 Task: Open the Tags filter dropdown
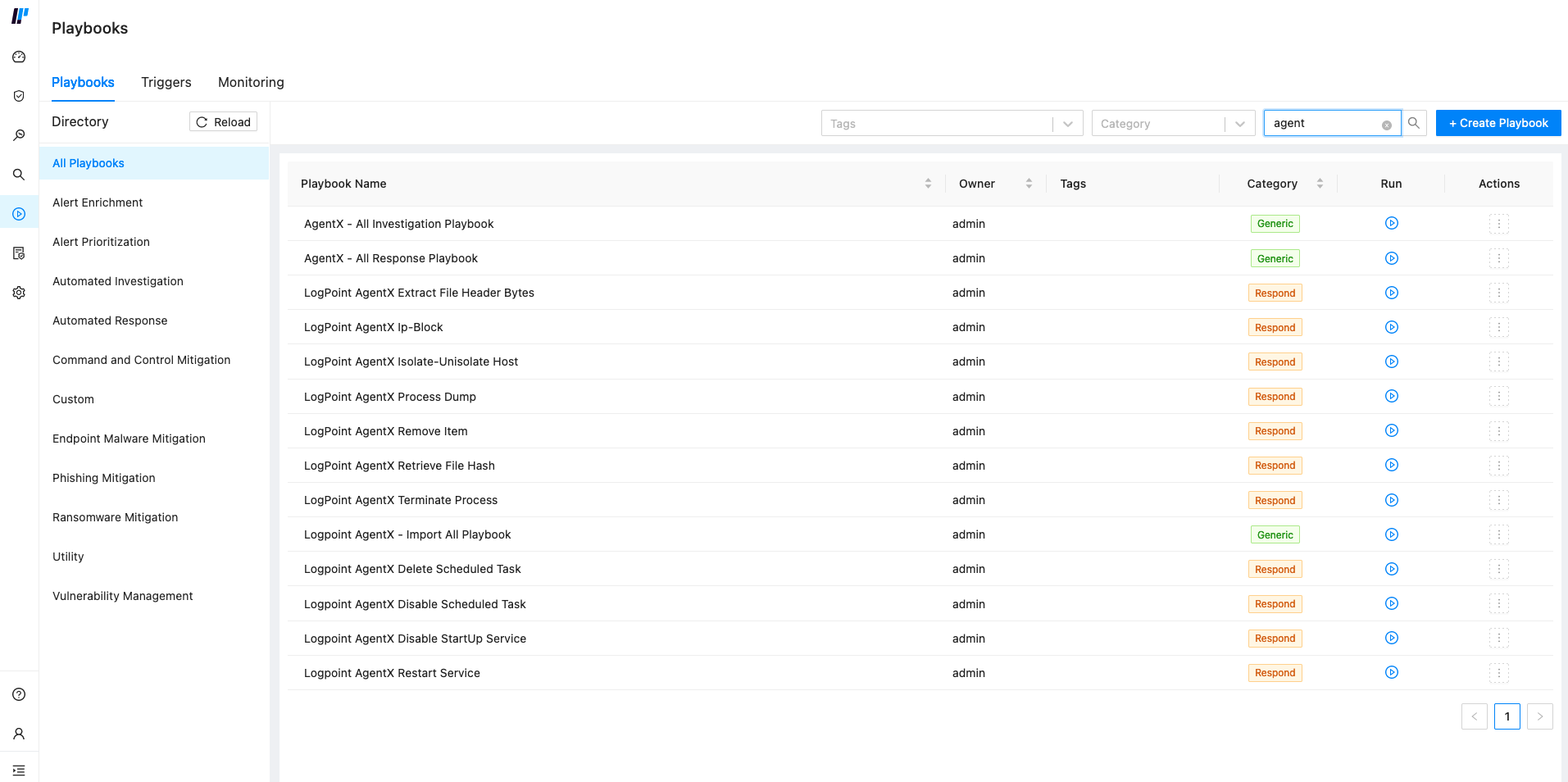[x=951, y=124]
